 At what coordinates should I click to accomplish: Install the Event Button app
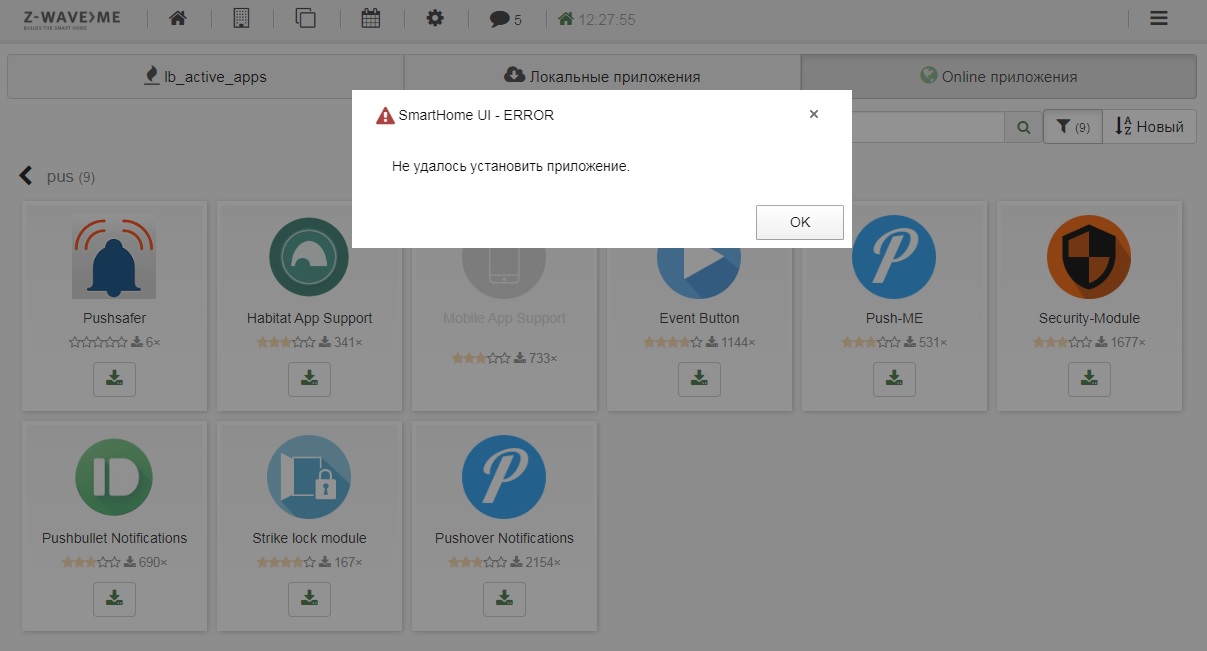coord(699,379)
